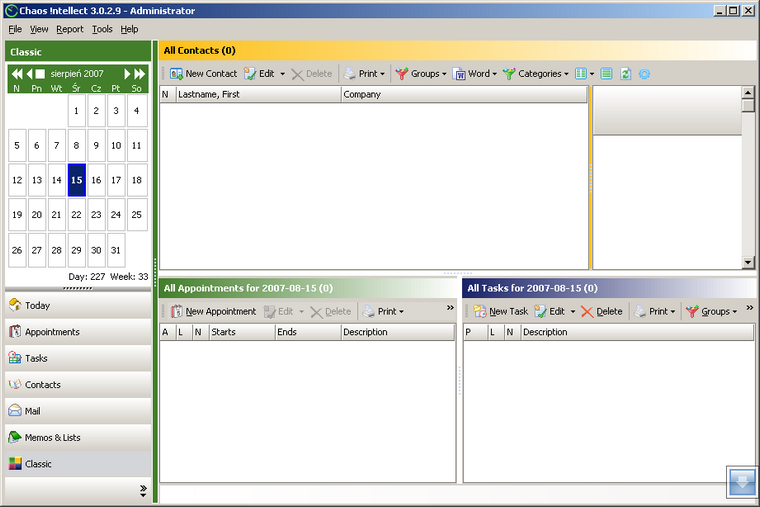Sort appointments by Ends column
This screenshot has height=507, width=760.
click(x=308, y=332)
